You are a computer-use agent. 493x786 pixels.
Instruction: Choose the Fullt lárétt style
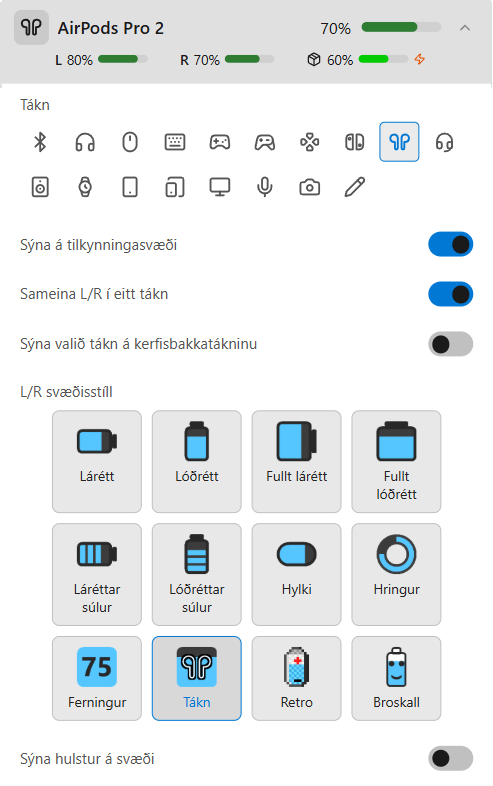(296, 462)
